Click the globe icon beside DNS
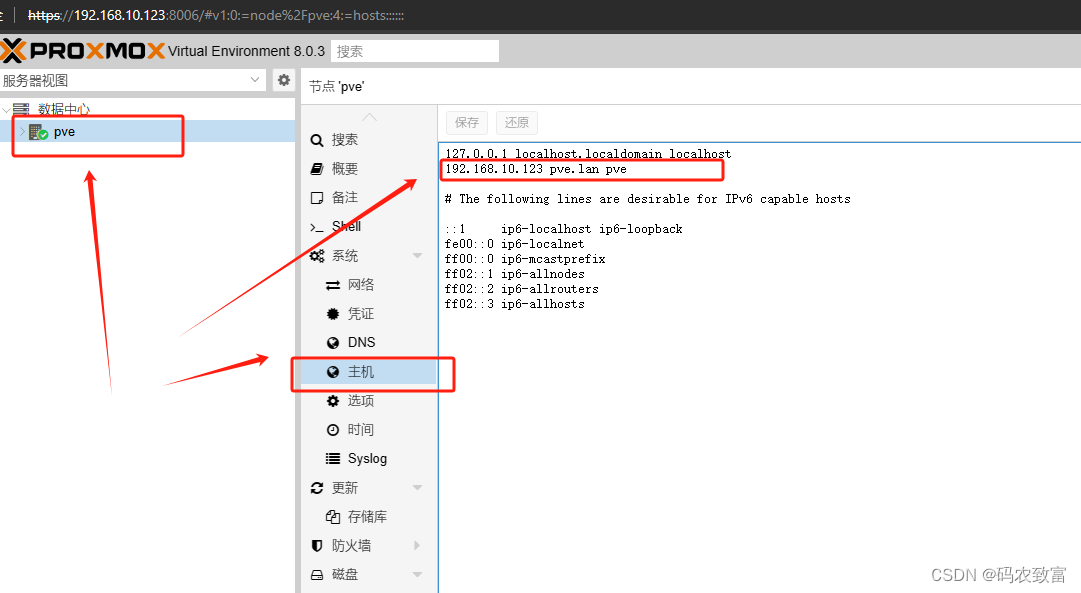 tap(332, 343)
